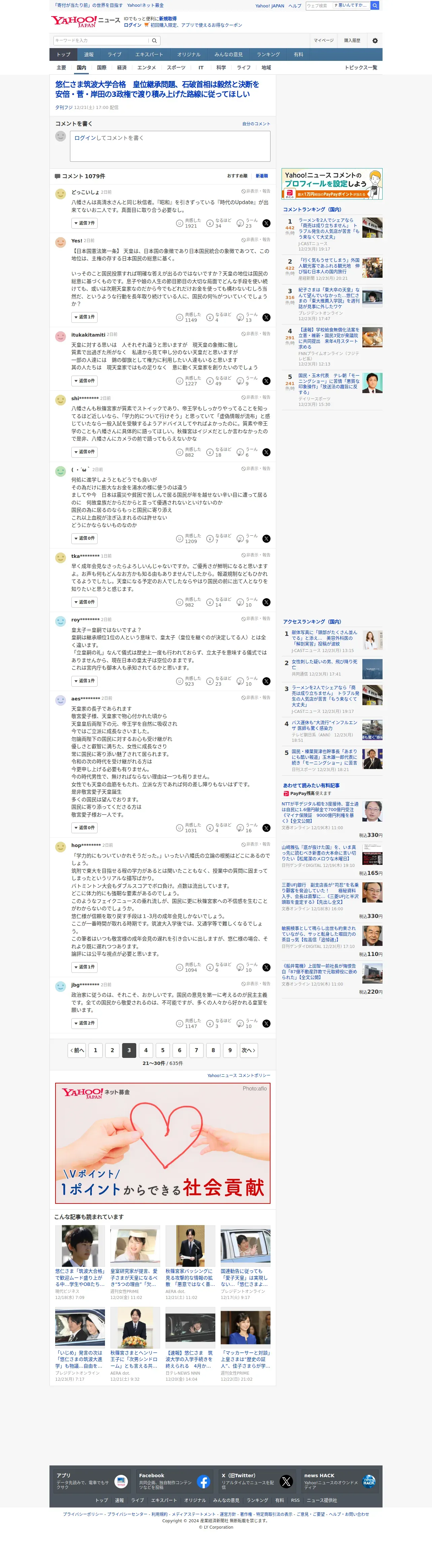The width and height of the screenshot is (432, 1568).
Task: Open the settings gear icon
Action: pos(375,41)
